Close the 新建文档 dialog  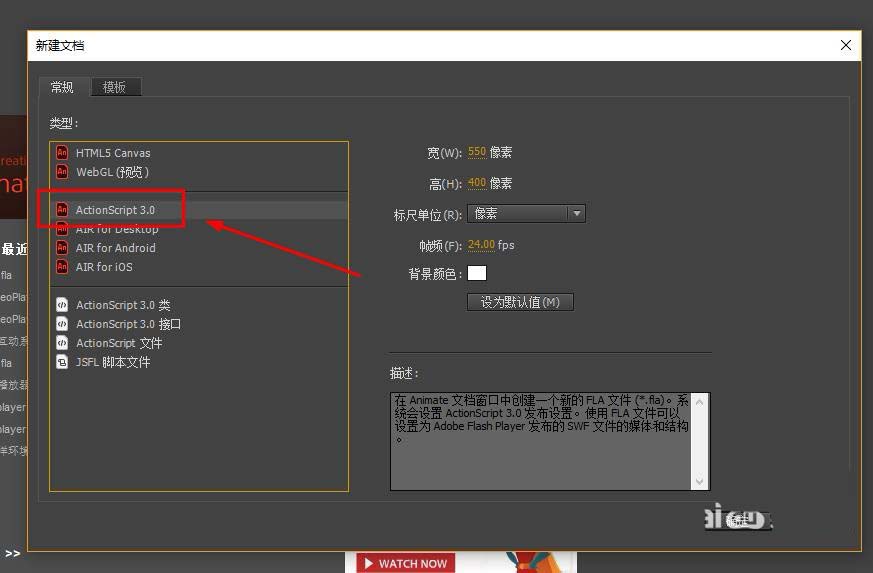click(845, 46)
